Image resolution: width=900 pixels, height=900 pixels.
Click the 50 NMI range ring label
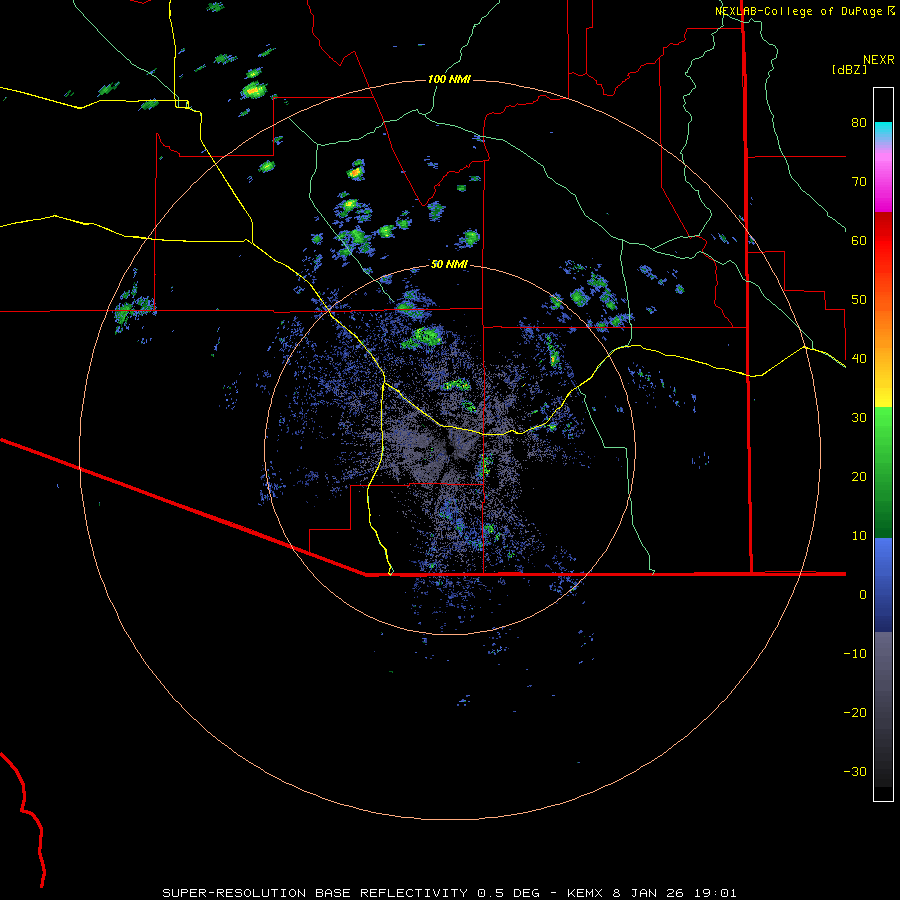(x=449, y=265)
